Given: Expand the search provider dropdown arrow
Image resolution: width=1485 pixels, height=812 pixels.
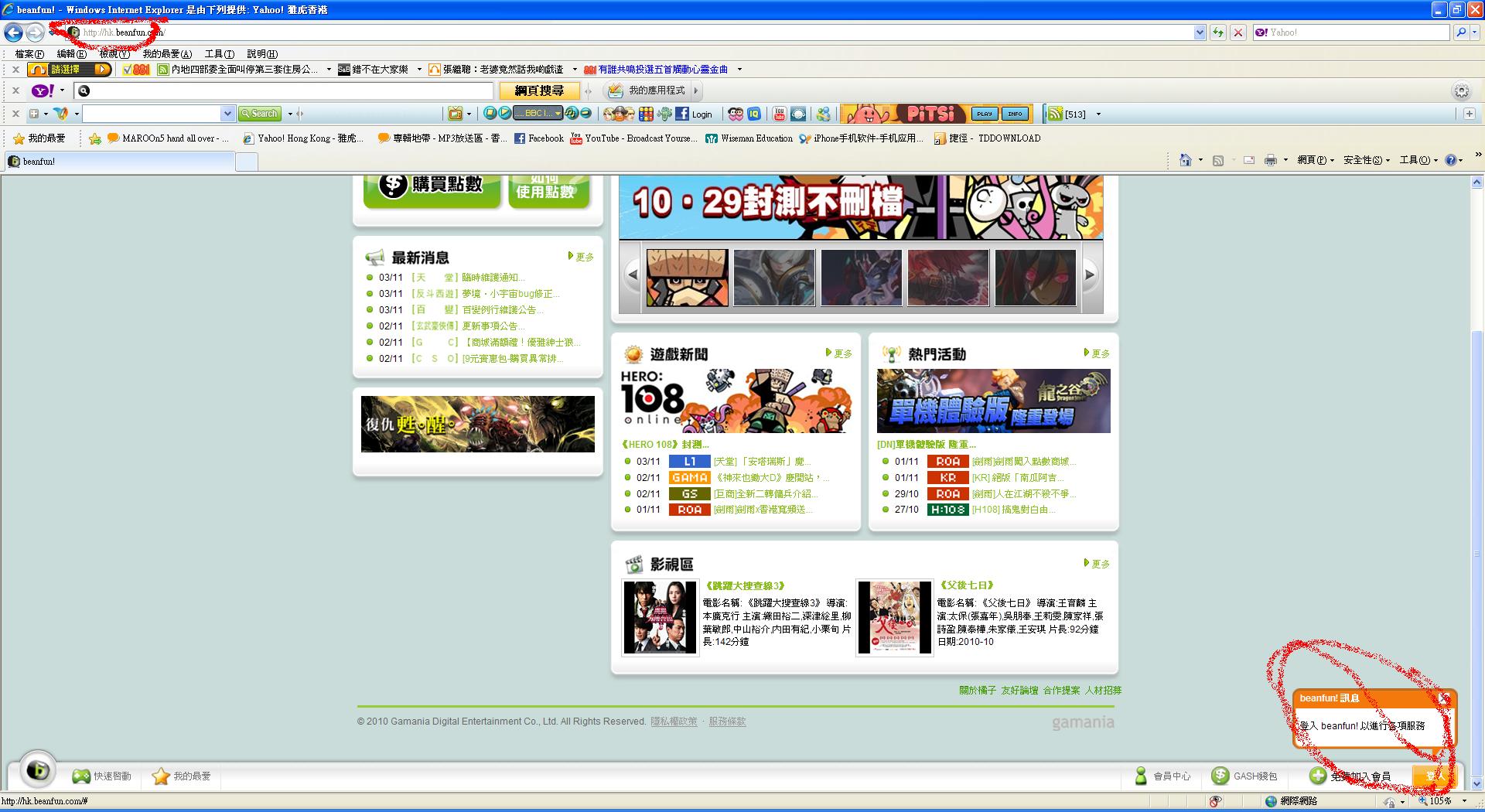Looking at the screenshot, I should (x=1474, y=32).
